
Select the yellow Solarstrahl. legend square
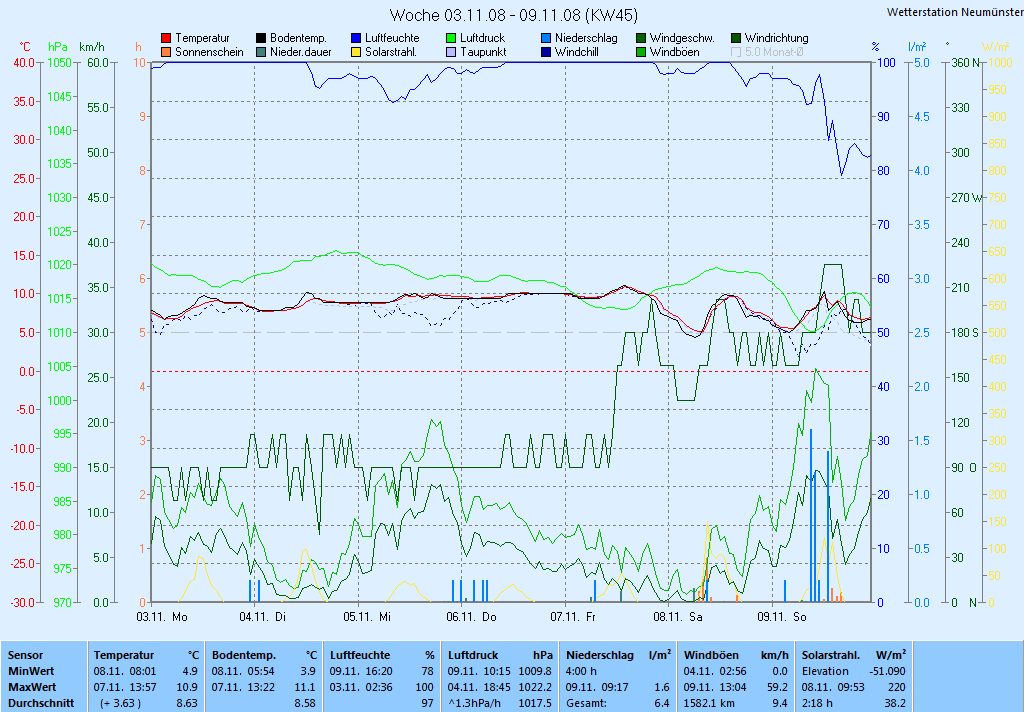356,52
